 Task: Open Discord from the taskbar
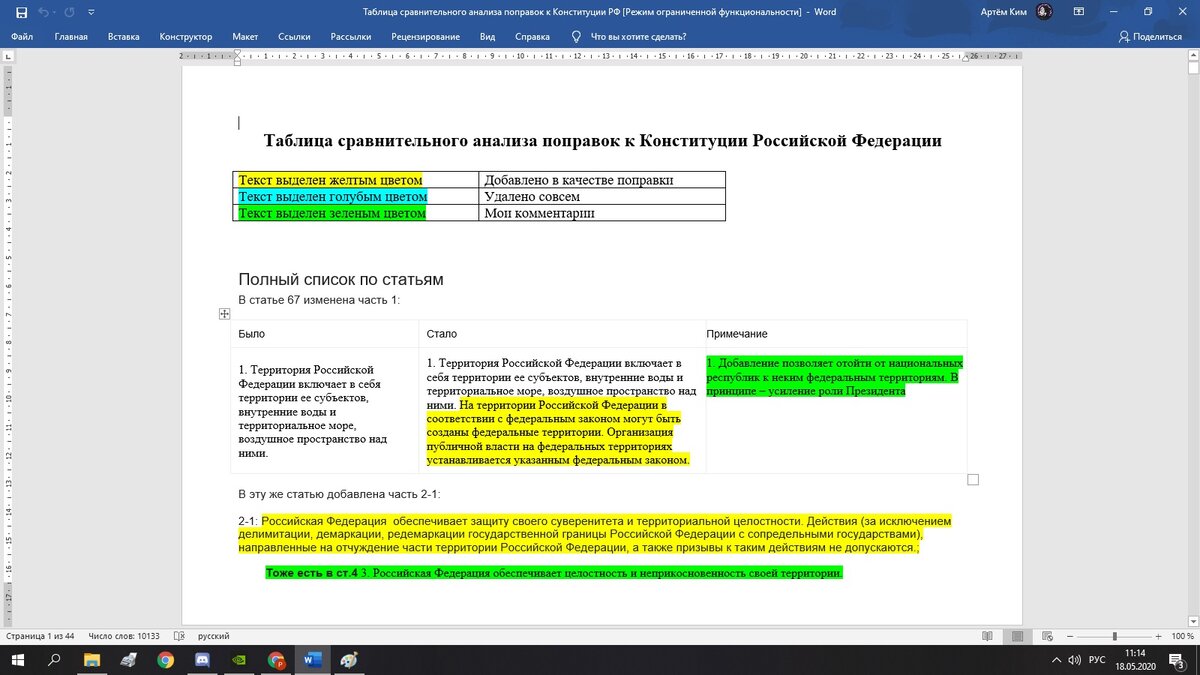coord(201,660)
